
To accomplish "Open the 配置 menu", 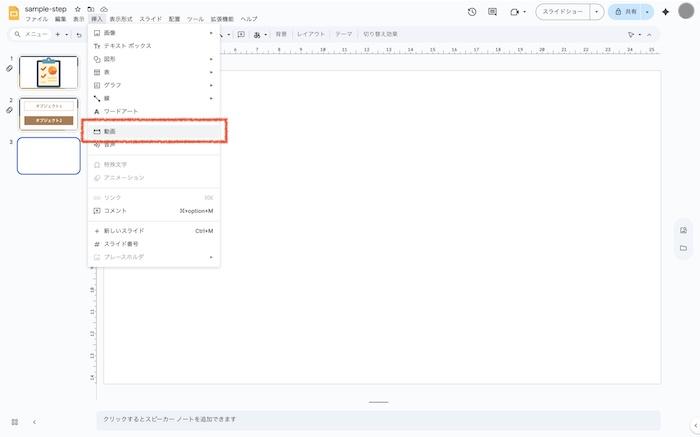I will tap(175, 19).
